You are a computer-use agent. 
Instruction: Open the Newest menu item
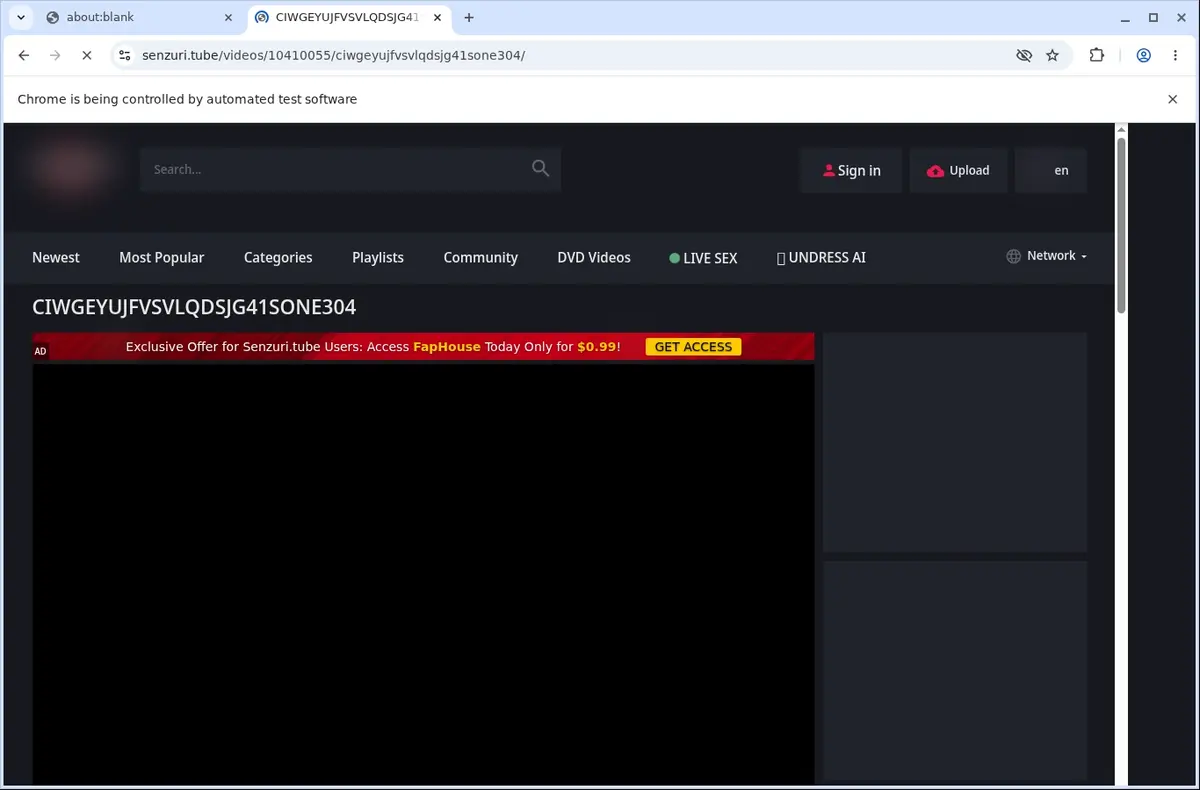(56, 257)
